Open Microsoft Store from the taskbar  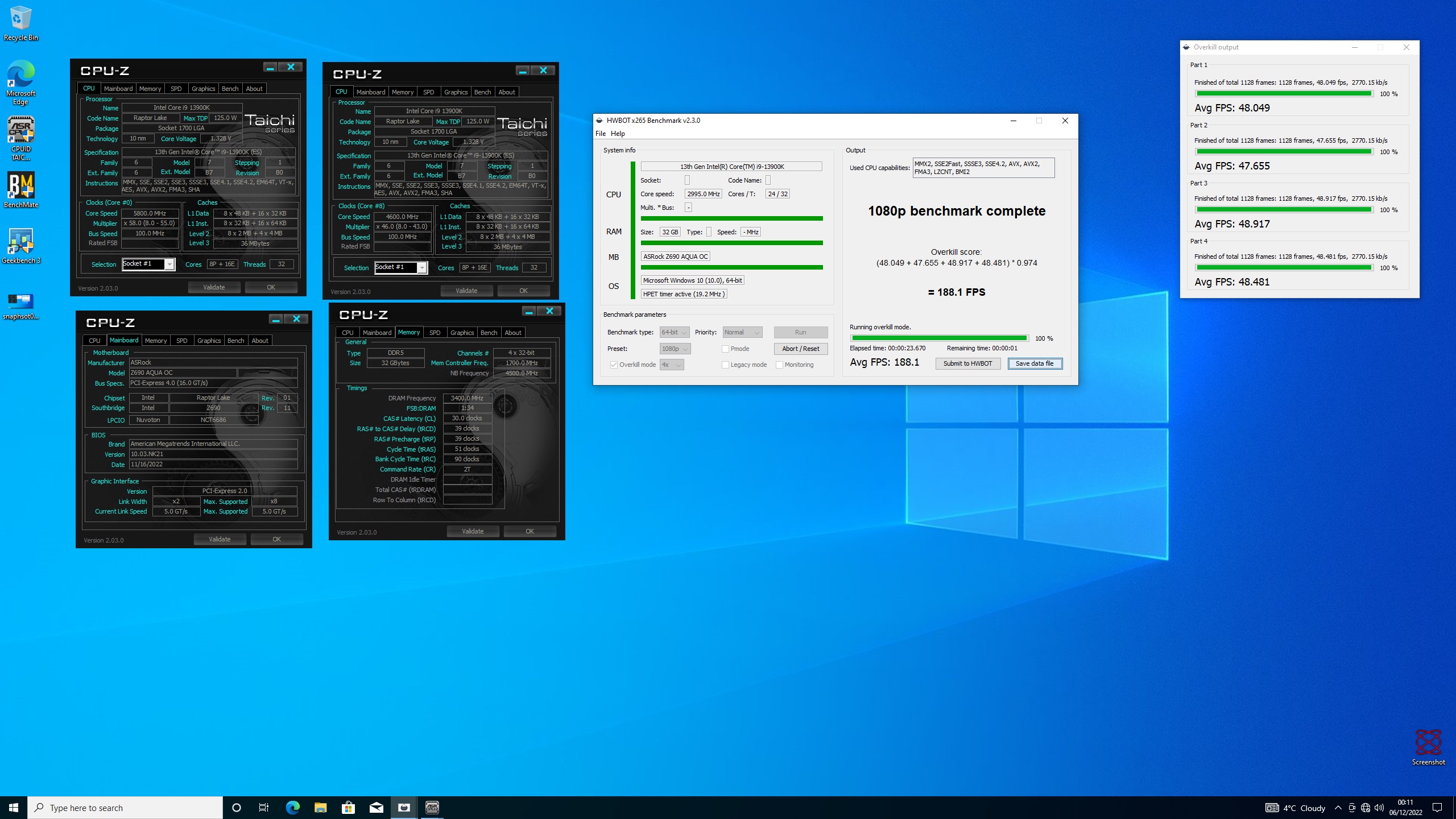348,808
